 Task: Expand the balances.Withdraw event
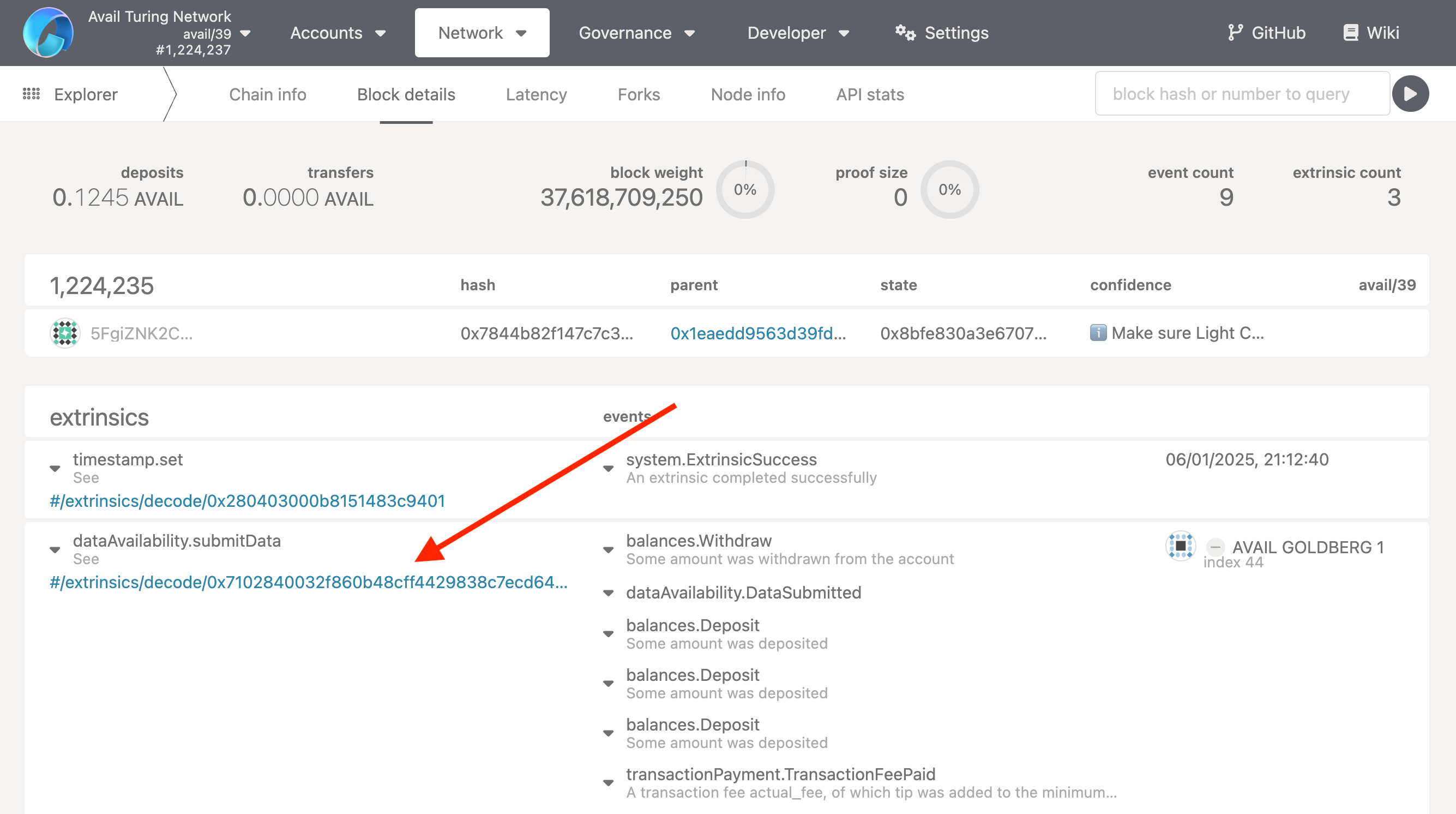(x=608, y=550)
